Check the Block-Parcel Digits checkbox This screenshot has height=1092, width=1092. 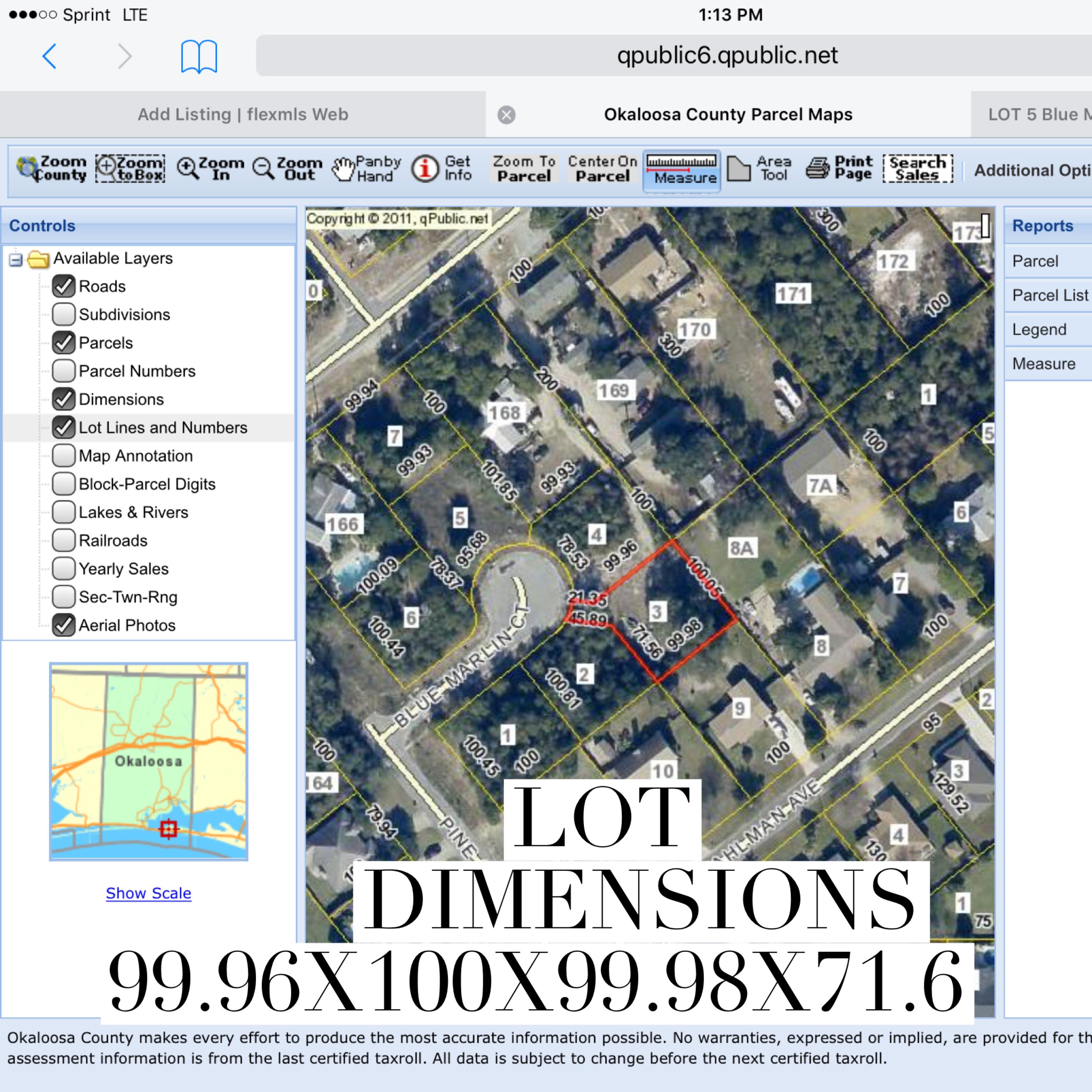pos(64,484)
